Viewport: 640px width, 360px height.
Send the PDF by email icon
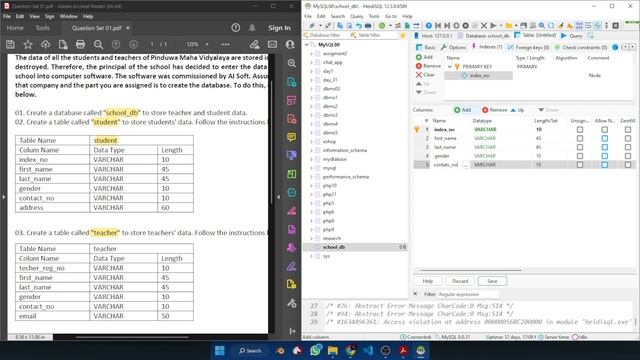272,44
